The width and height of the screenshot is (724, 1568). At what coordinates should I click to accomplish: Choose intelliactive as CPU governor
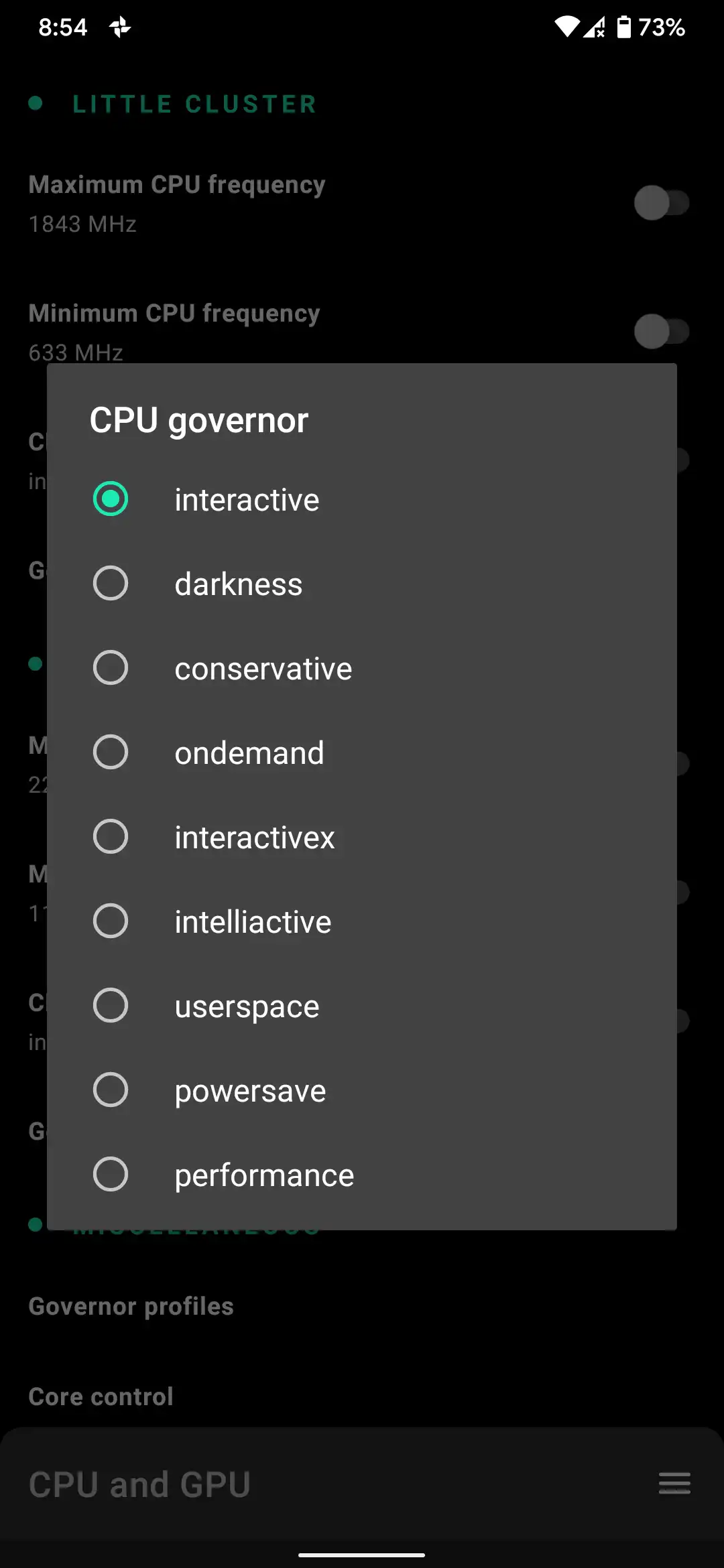coord(111,921)
